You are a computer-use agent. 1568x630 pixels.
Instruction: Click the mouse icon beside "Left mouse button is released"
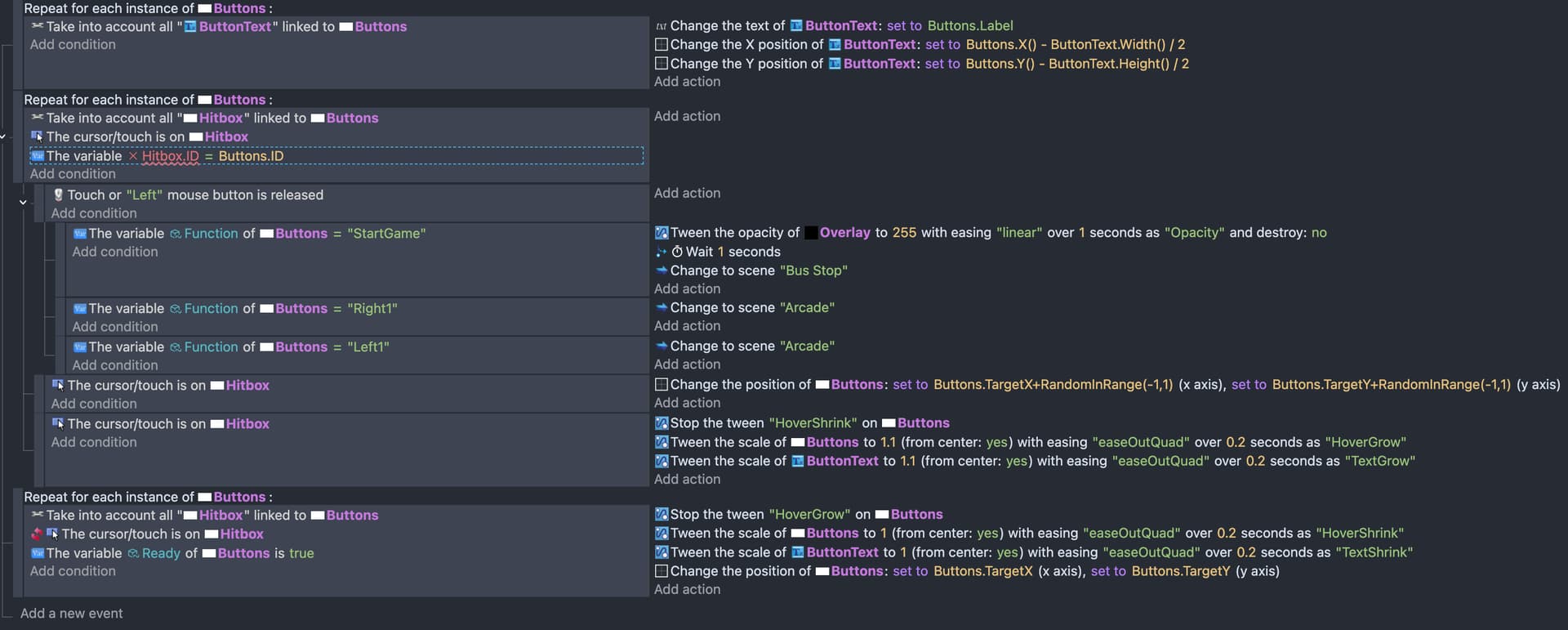tap(58, 195)
